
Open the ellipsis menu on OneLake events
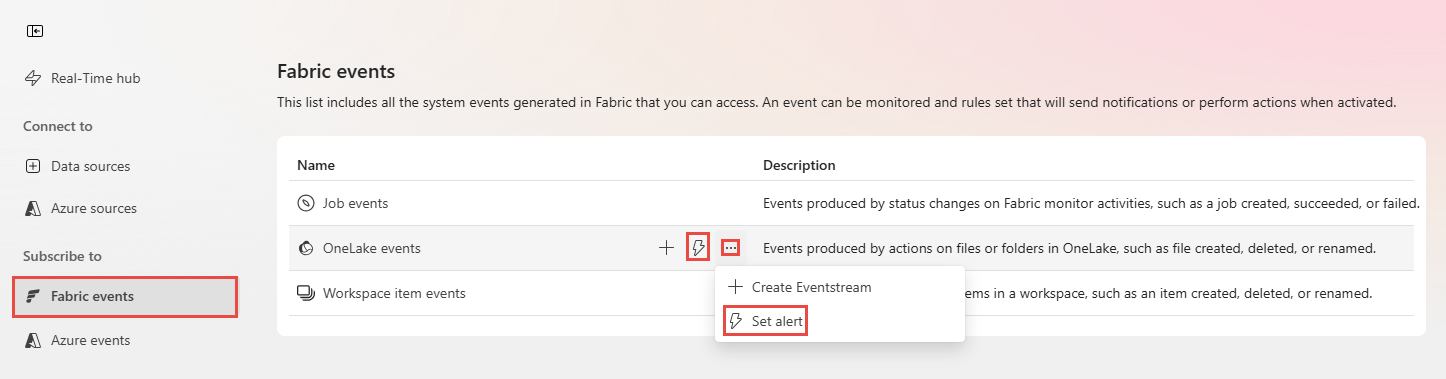tap(731, 247)
